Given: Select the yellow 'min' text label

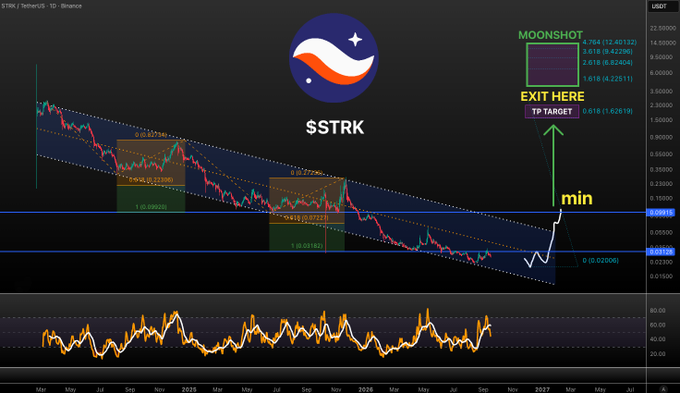Looking at the screenshot, I should pos(577,198).
